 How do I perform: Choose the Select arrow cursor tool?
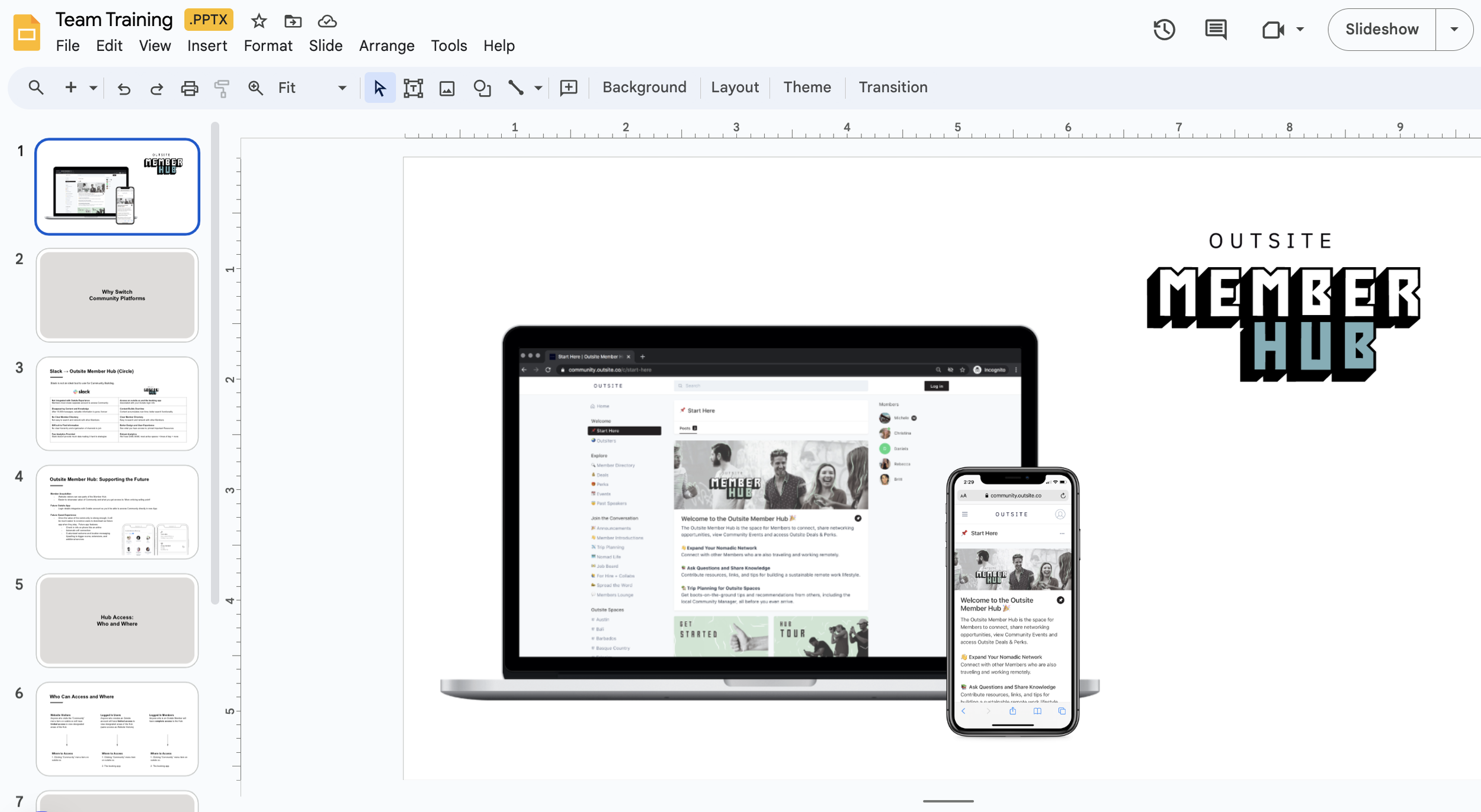(380, 88)
